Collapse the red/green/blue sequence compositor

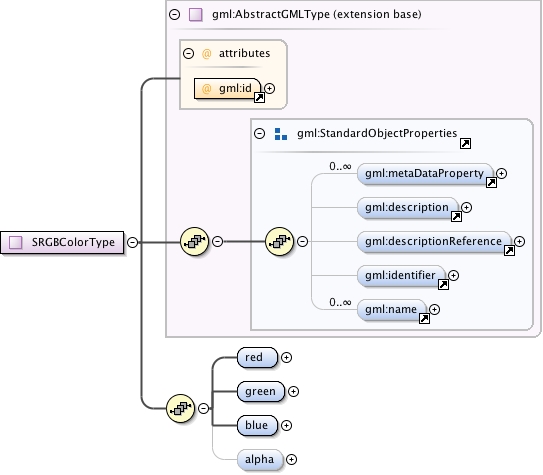coord(203,408)
